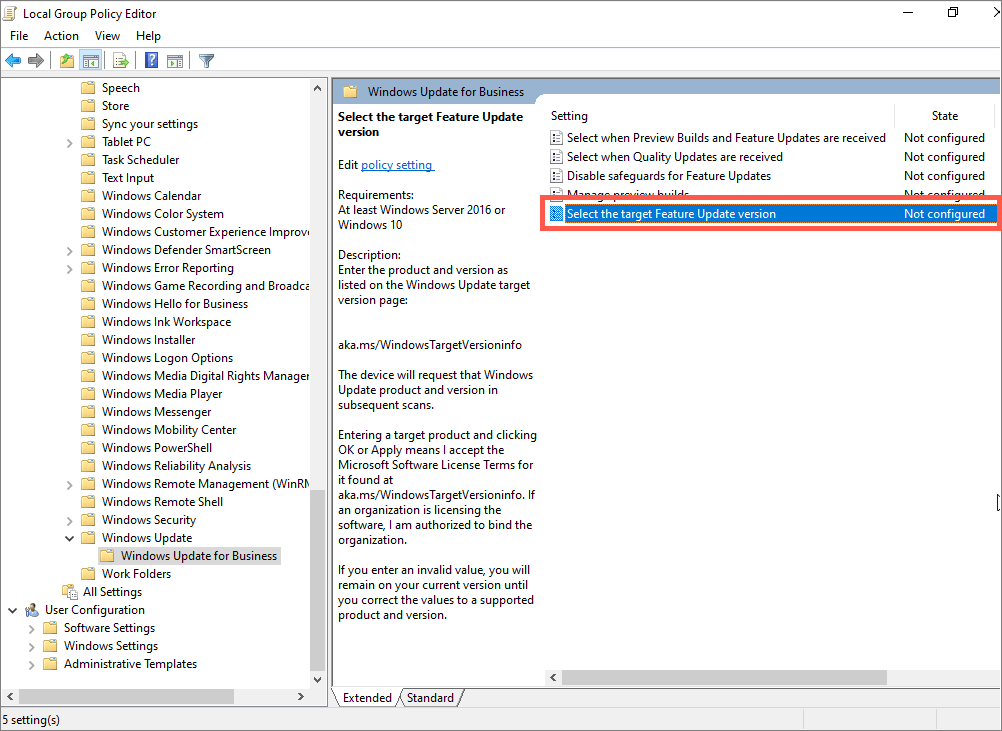This screenshot has width=1002, height=731.
Task: Open the View menu
Action: click(107, 36)
